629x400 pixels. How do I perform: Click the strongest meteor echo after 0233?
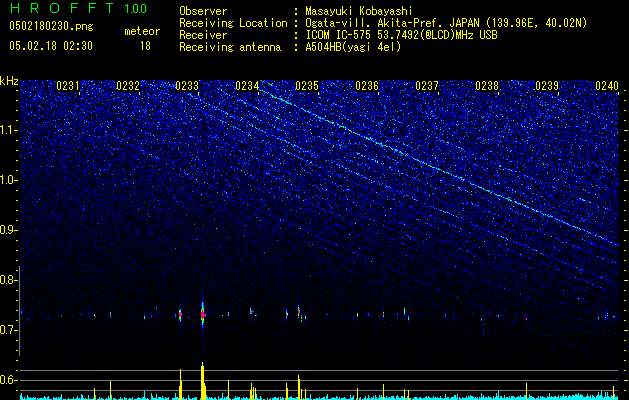tap(203, 314)
